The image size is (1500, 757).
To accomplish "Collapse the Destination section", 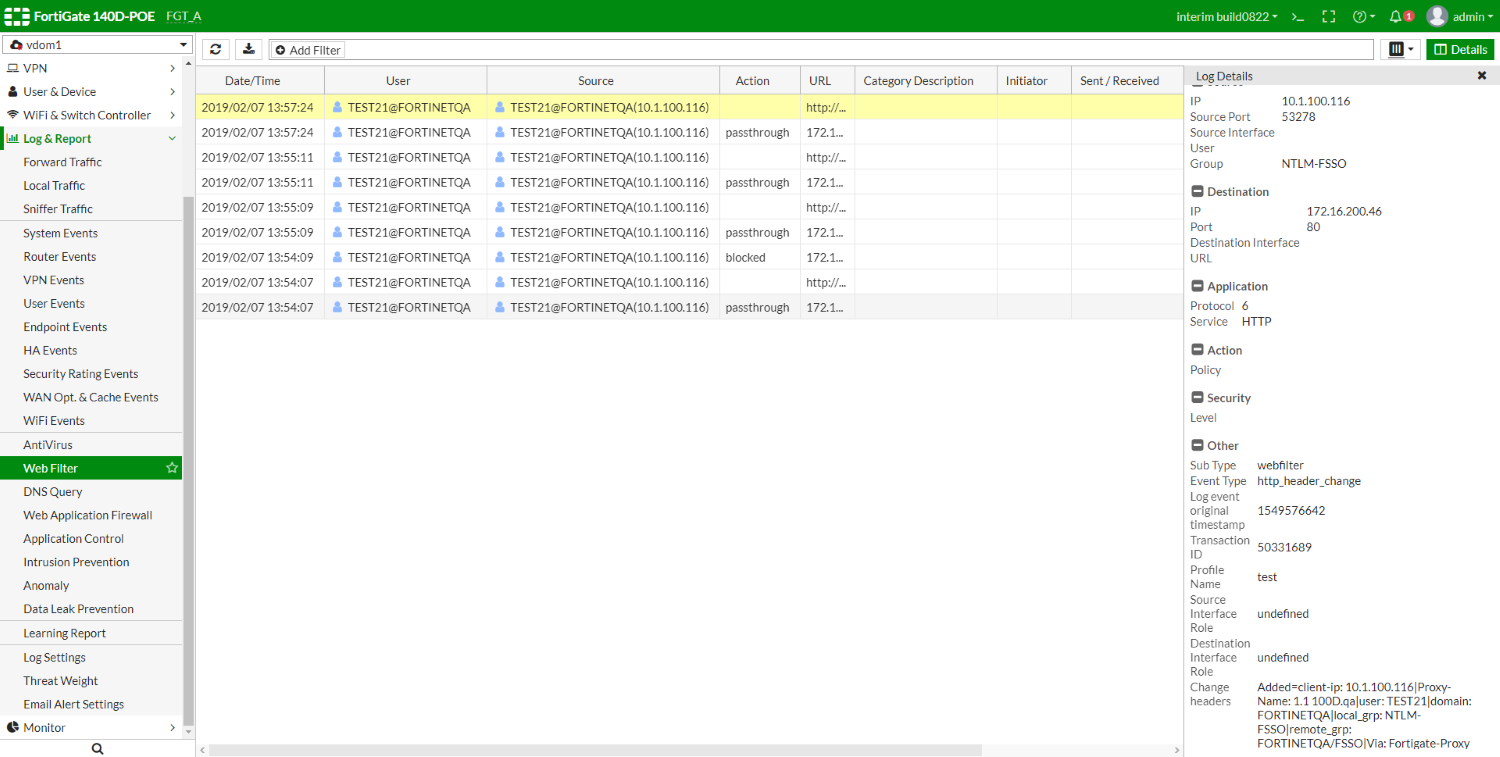I will pyautogui.click(x=1197, y=192).
